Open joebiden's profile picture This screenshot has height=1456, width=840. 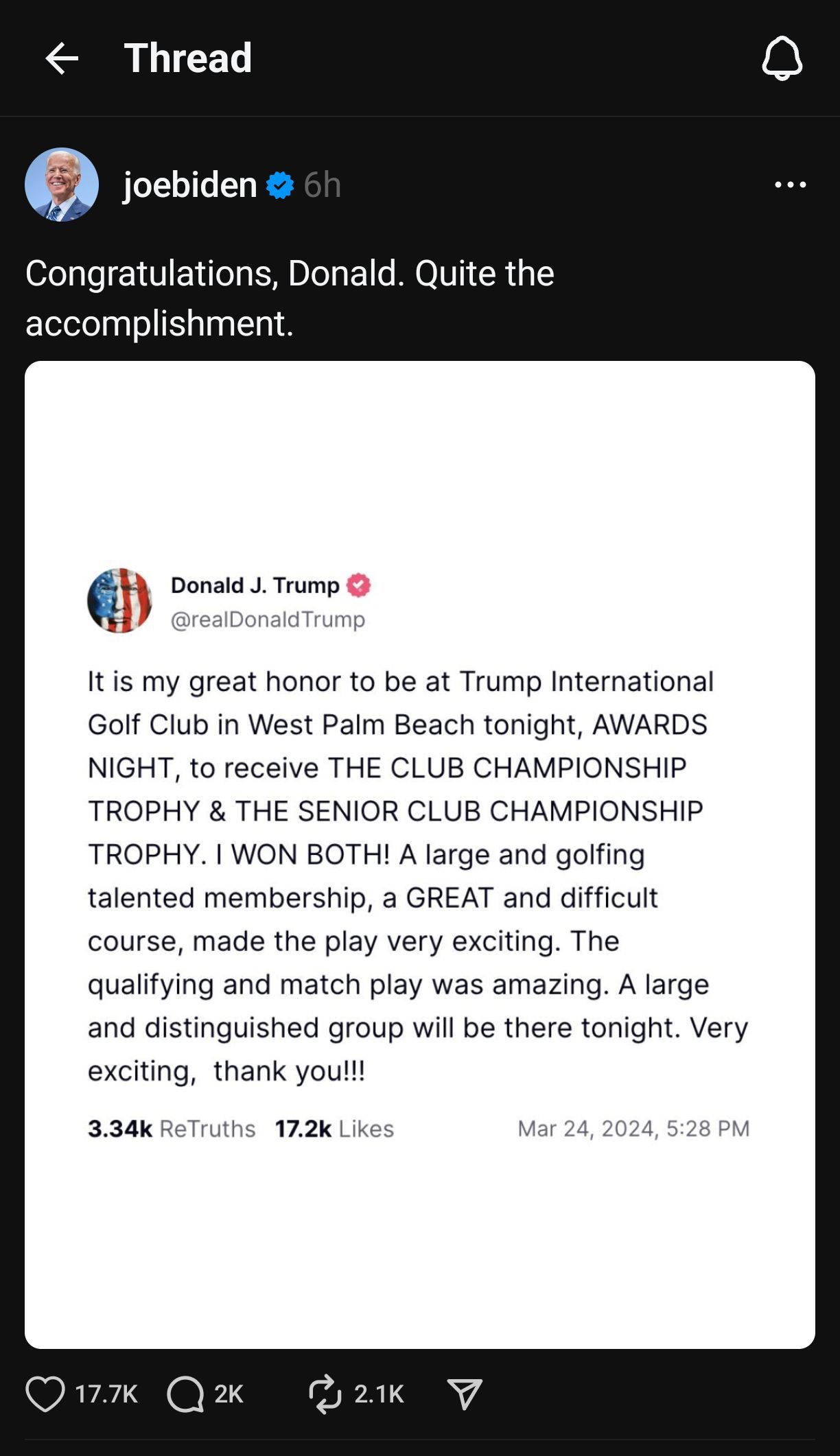click(62, 185)
